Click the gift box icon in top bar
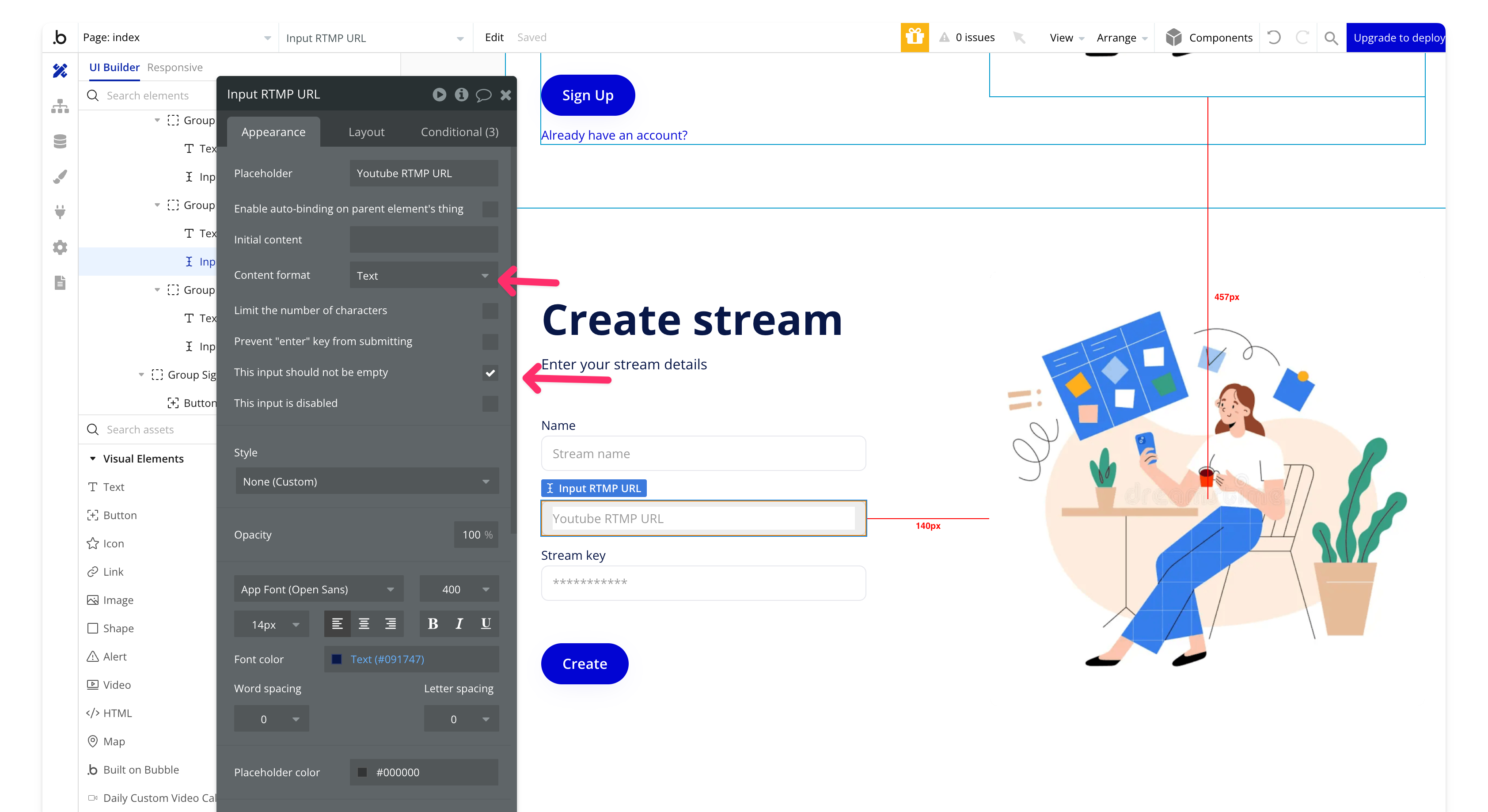The height and width of the screenshot is (812, 1488). point(915,38)
